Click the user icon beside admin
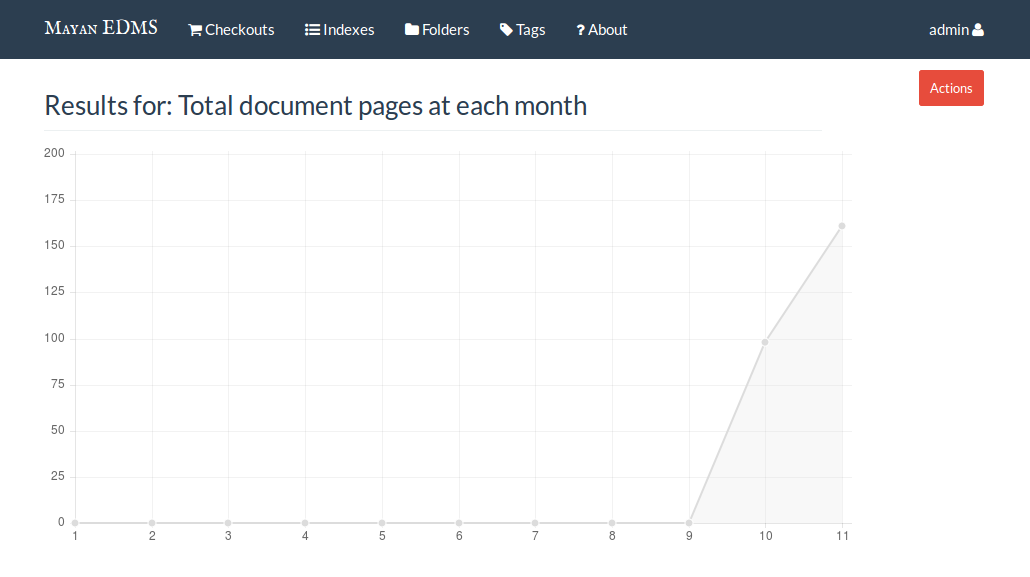Image resolution: width=1030 pixels, height=577 pixels. [x=978, y=30]
